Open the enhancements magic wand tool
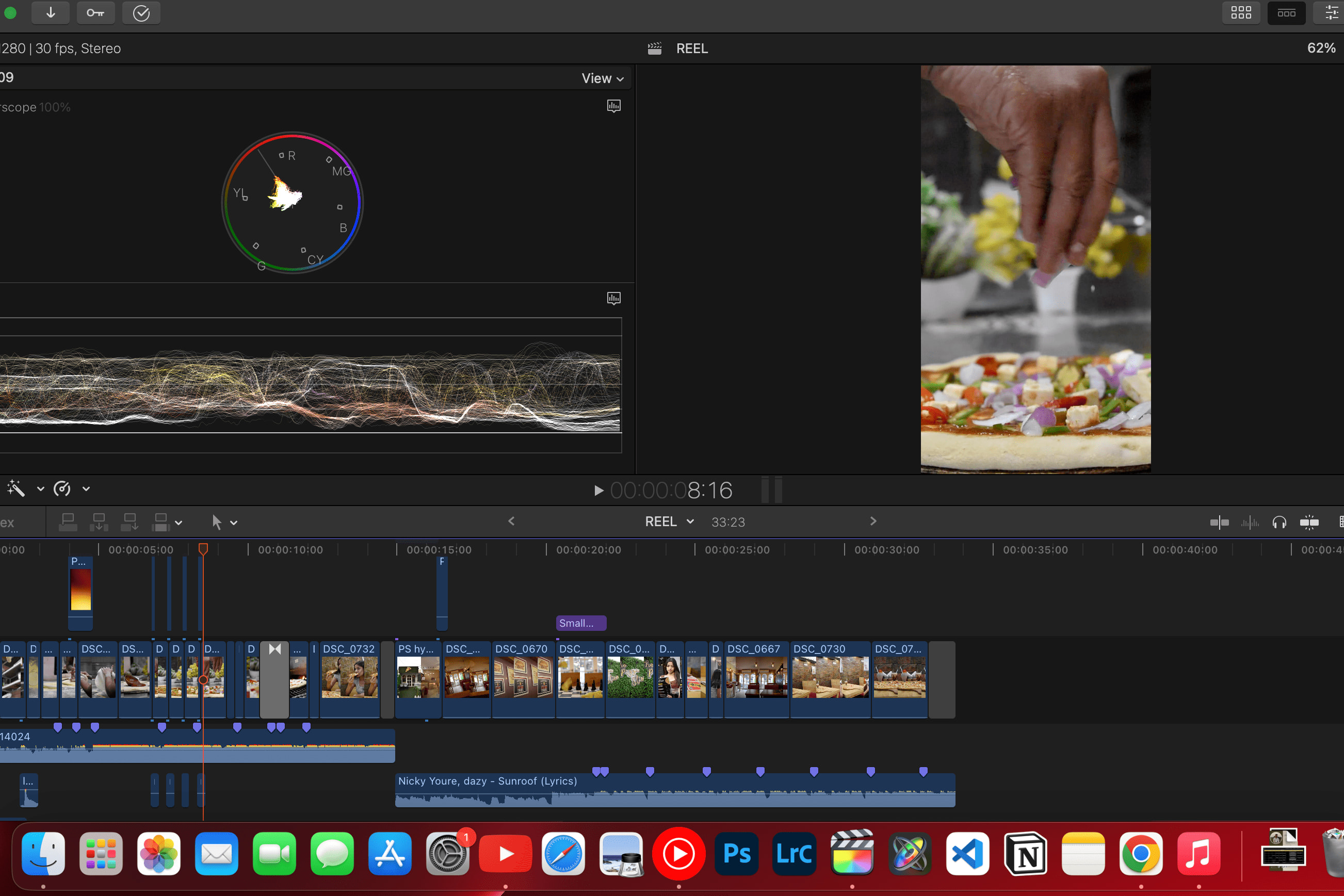The height and width of the screenshot is (896, 1344). point(16,488)
